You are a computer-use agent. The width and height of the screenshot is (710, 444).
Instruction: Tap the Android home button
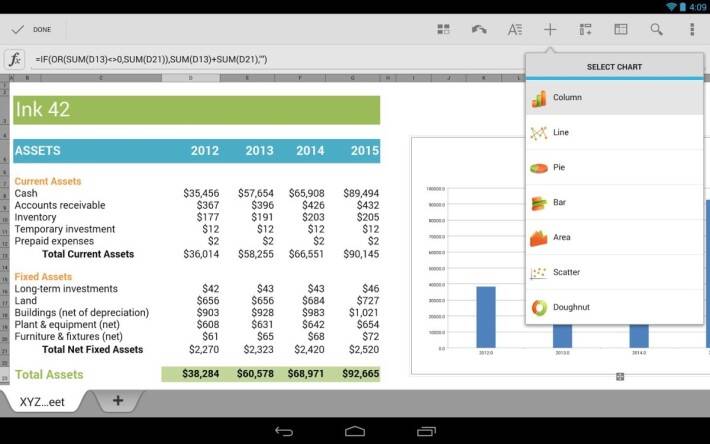coord(355,431)
